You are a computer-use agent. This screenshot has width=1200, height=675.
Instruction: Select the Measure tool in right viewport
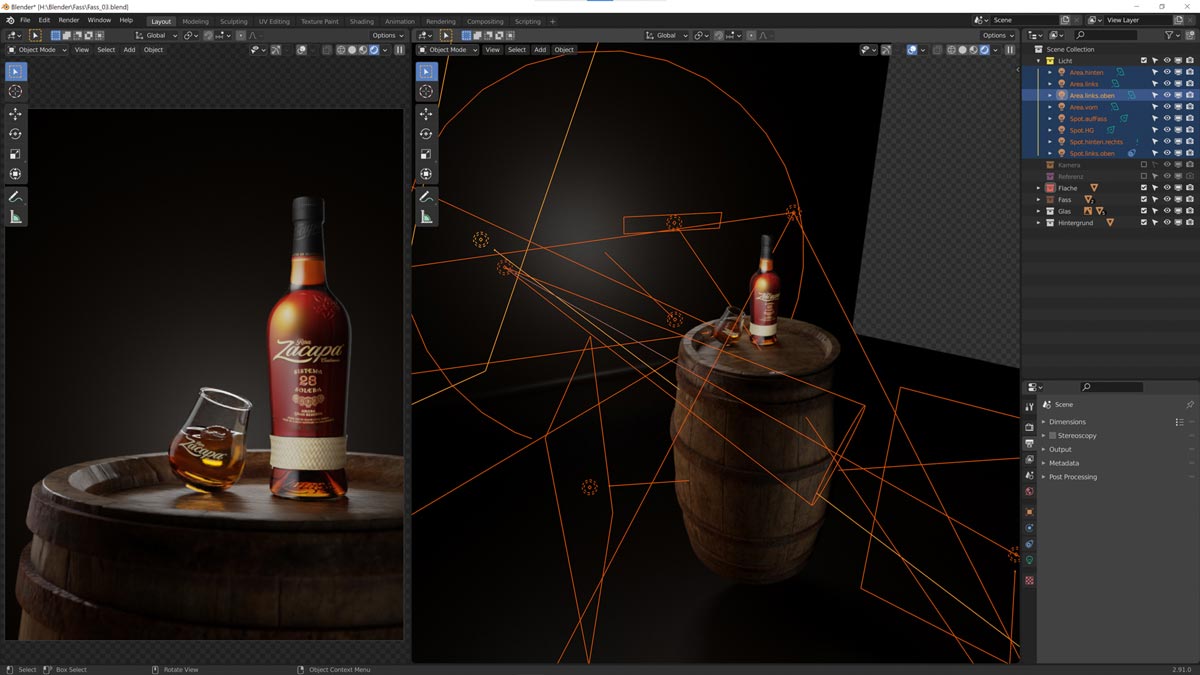click(426, 217)
